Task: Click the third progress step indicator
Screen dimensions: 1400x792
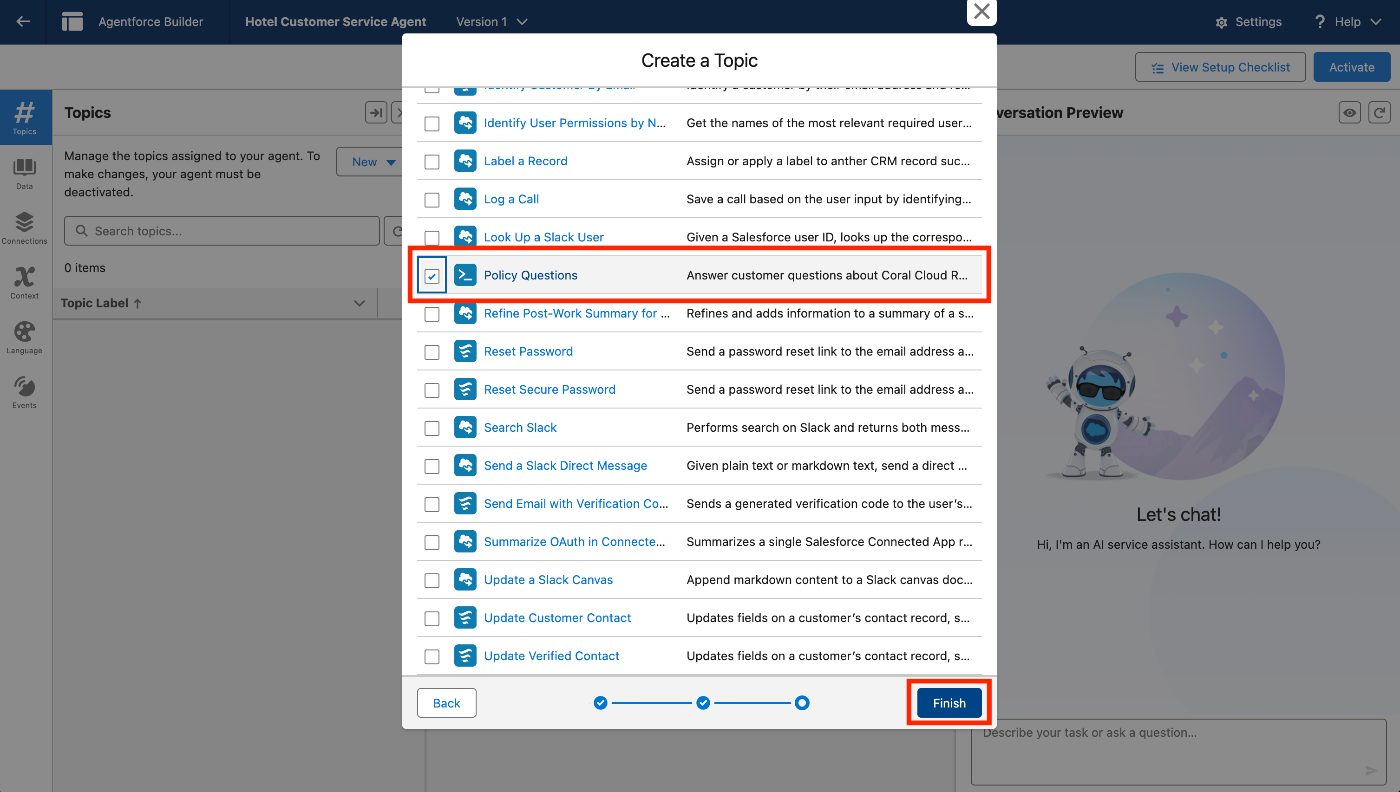Action: point(802,703)
